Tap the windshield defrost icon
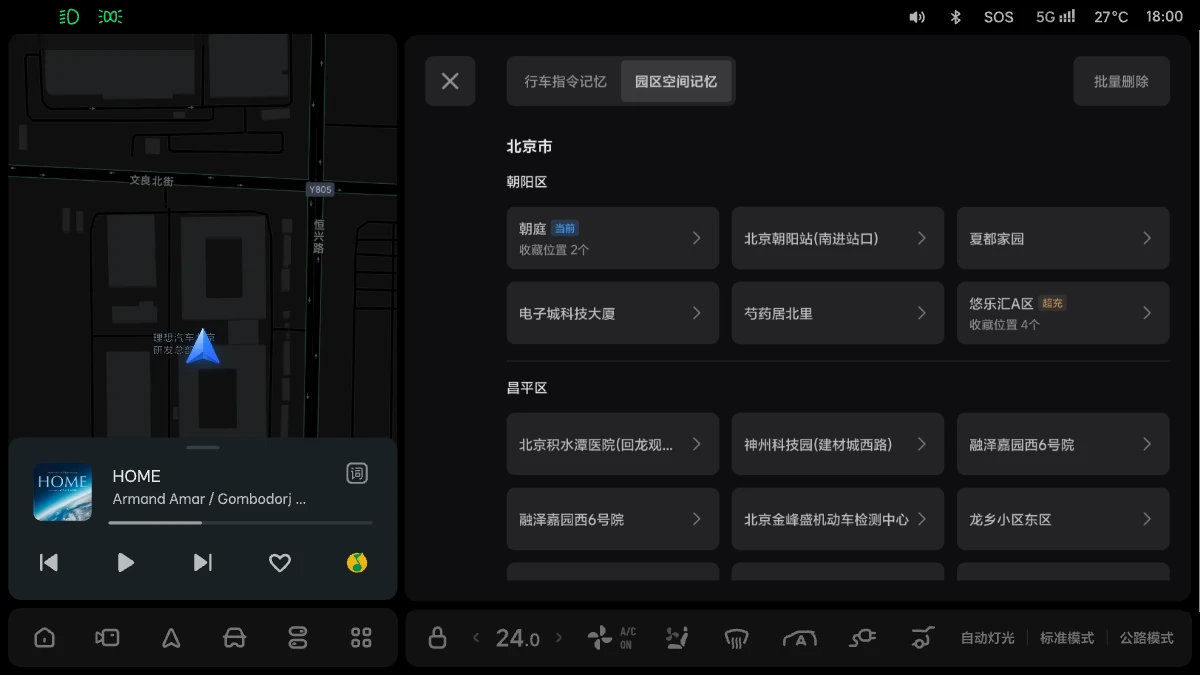Viewport: 1200px width, 675px height. pyautogui.click(x=737, y=638)
